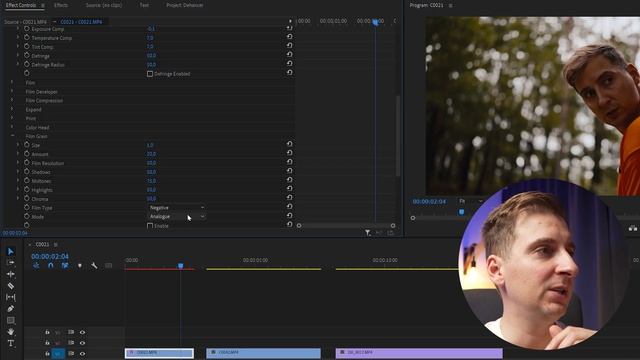Toggle the lock on track V1
640x360 pixels.
tap(47, 353)
